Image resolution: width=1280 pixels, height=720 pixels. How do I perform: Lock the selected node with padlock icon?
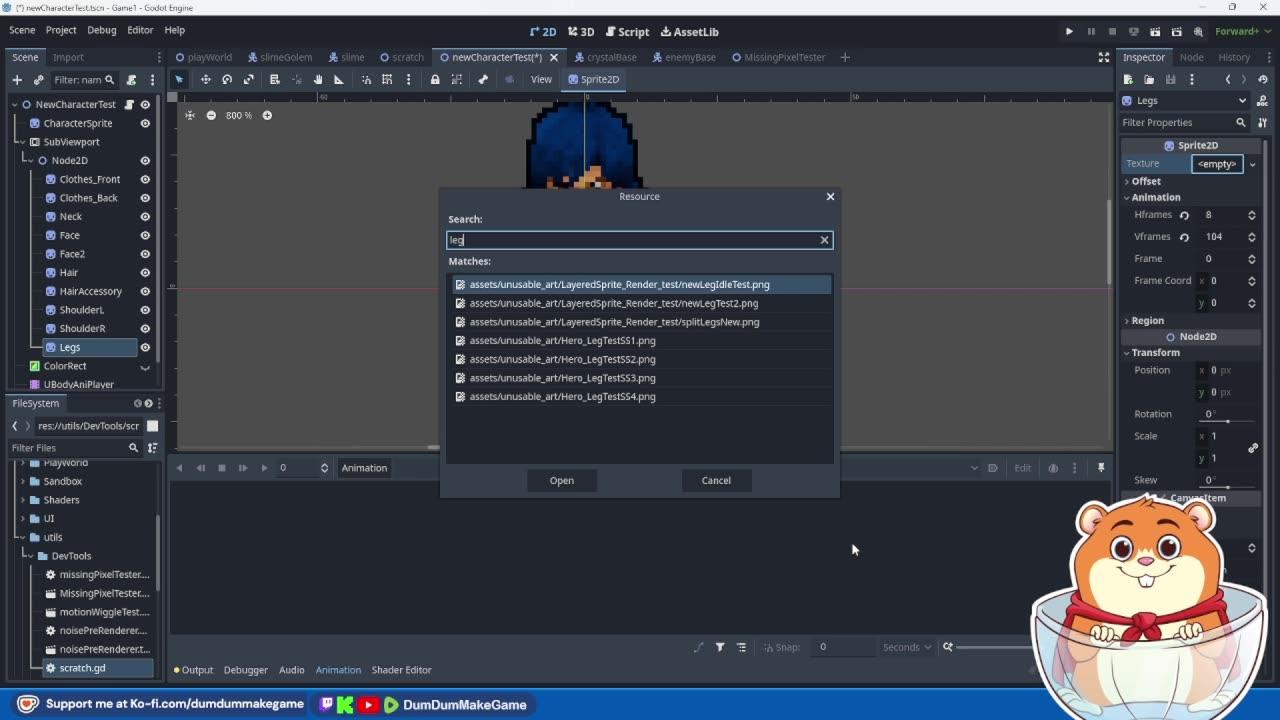click(x=435, y=79)
